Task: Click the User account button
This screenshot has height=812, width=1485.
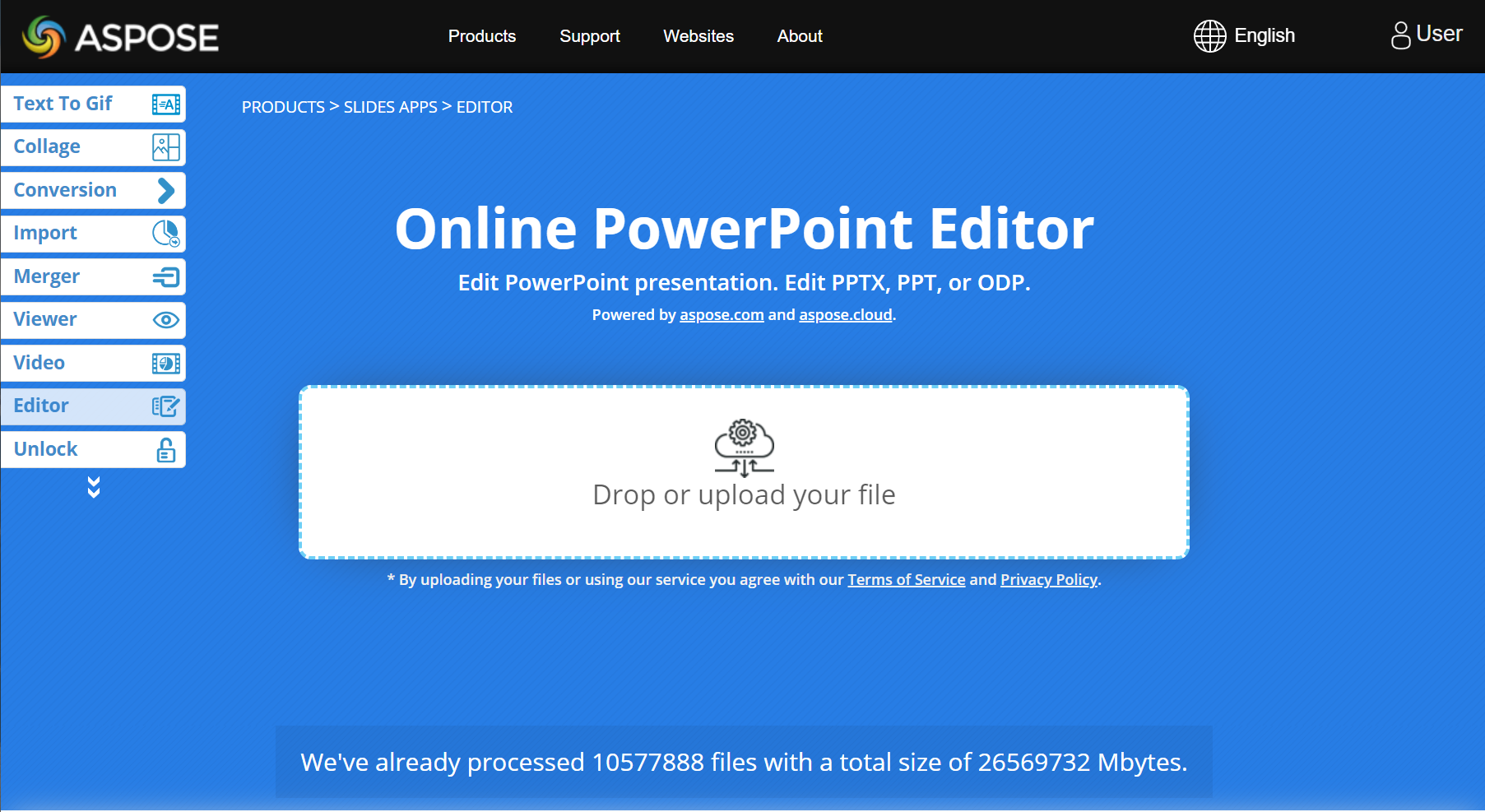Action: point(1426,35)
